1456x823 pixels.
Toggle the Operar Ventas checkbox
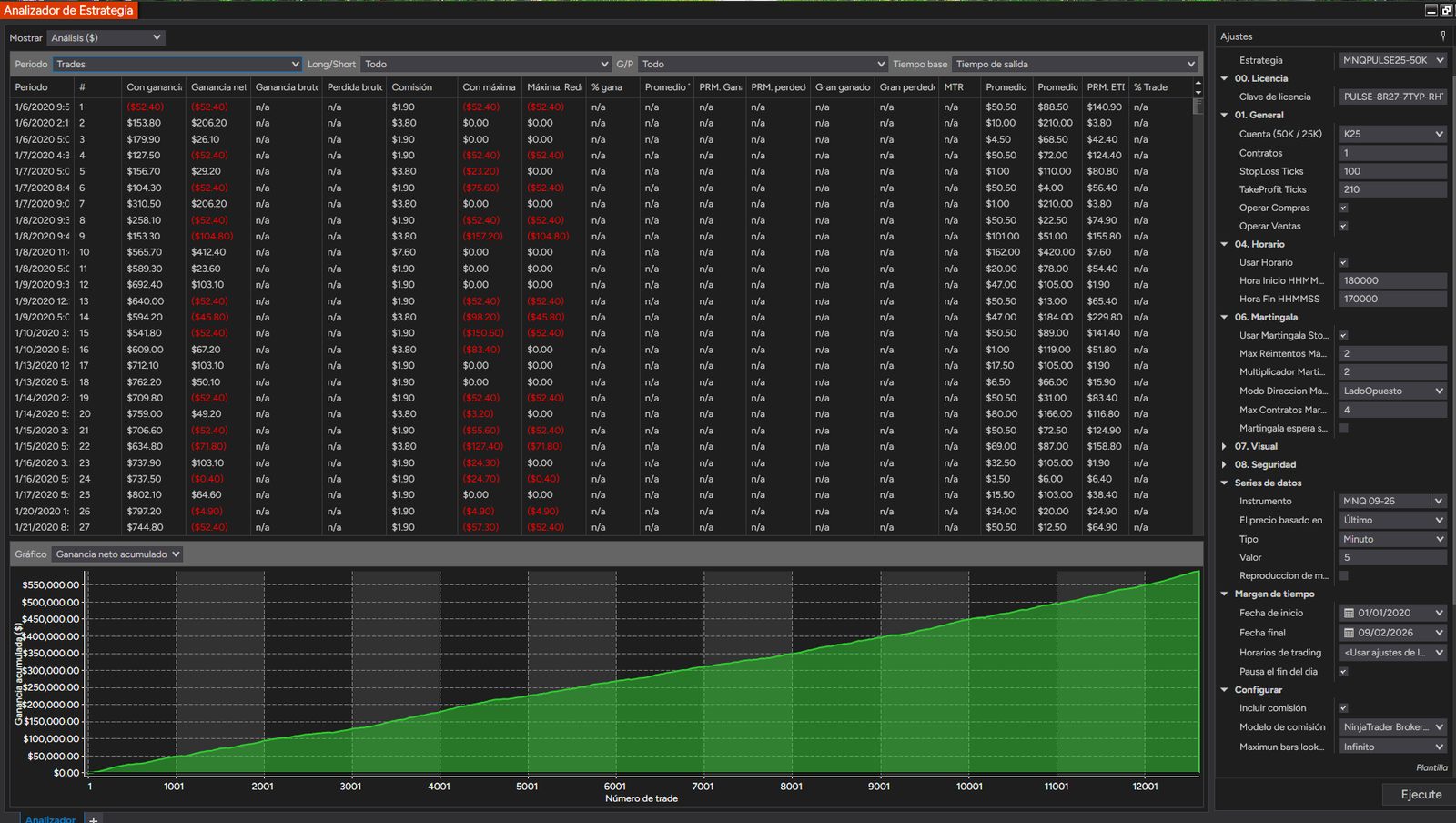[1343, 226]
